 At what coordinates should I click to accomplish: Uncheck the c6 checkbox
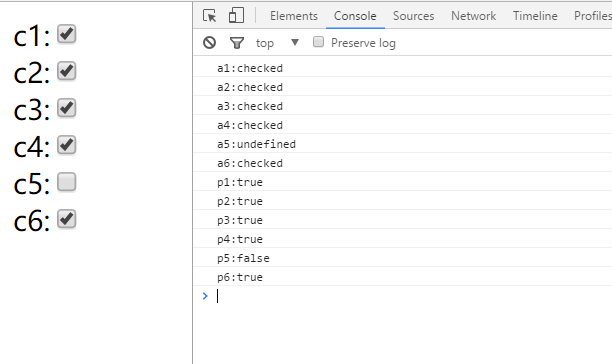tap(66, 219)
